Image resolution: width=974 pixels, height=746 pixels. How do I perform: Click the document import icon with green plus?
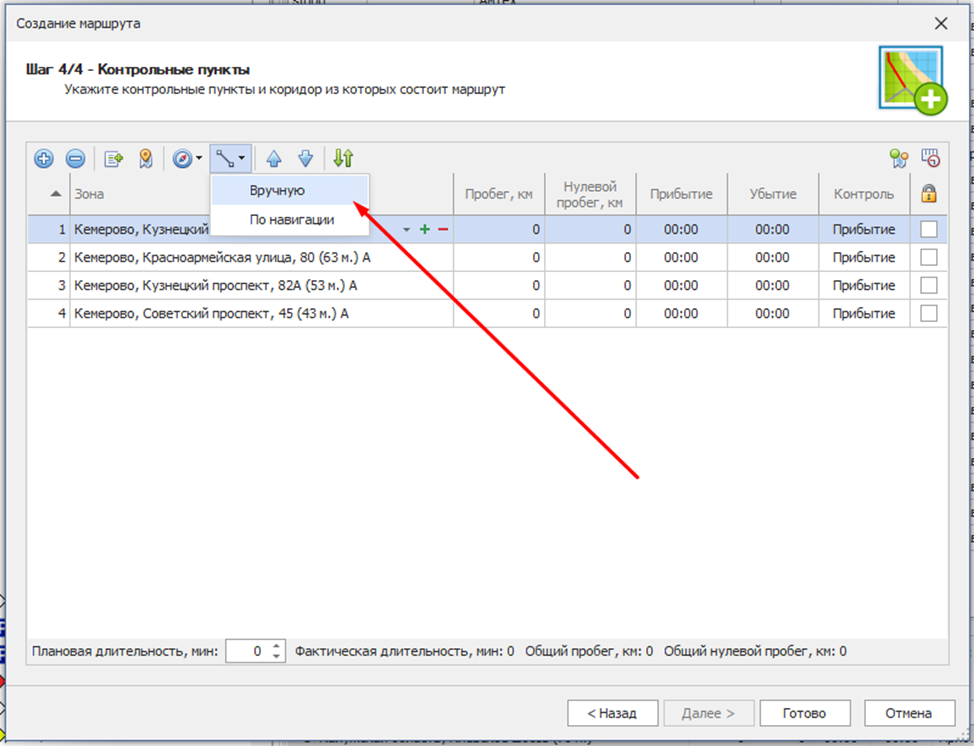pyautogui.click(x=114, y=158)
